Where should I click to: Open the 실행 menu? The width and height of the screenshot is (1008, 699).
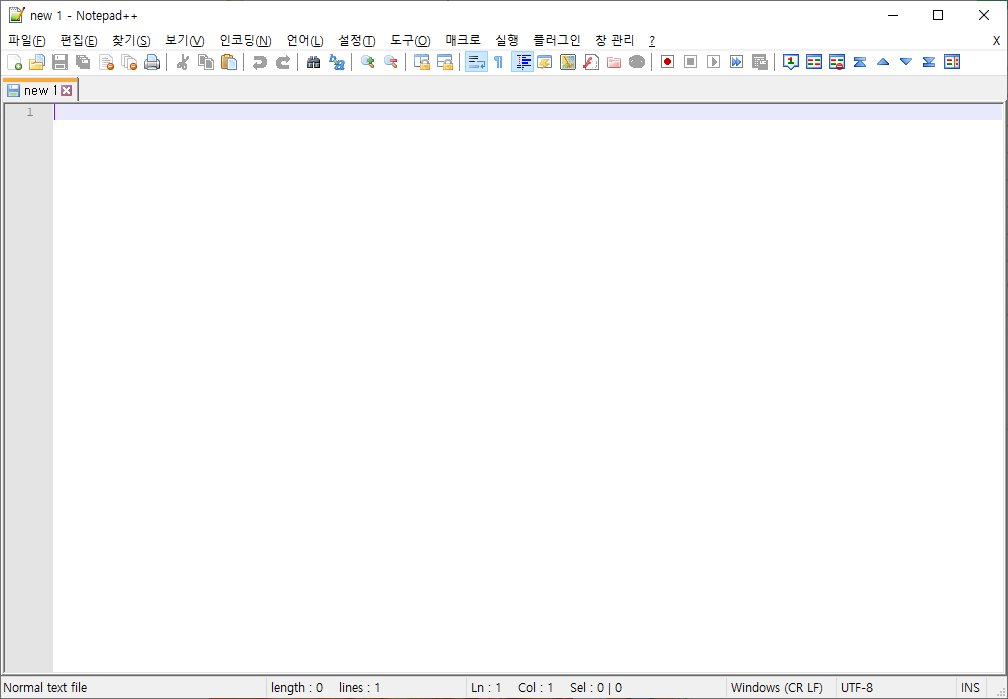point(507,41)
